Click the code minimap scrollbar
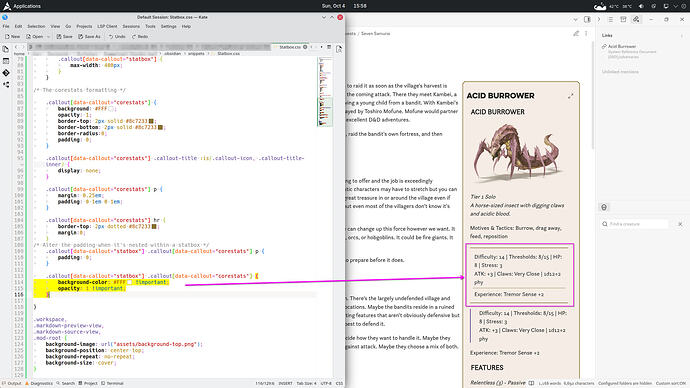 325,92
